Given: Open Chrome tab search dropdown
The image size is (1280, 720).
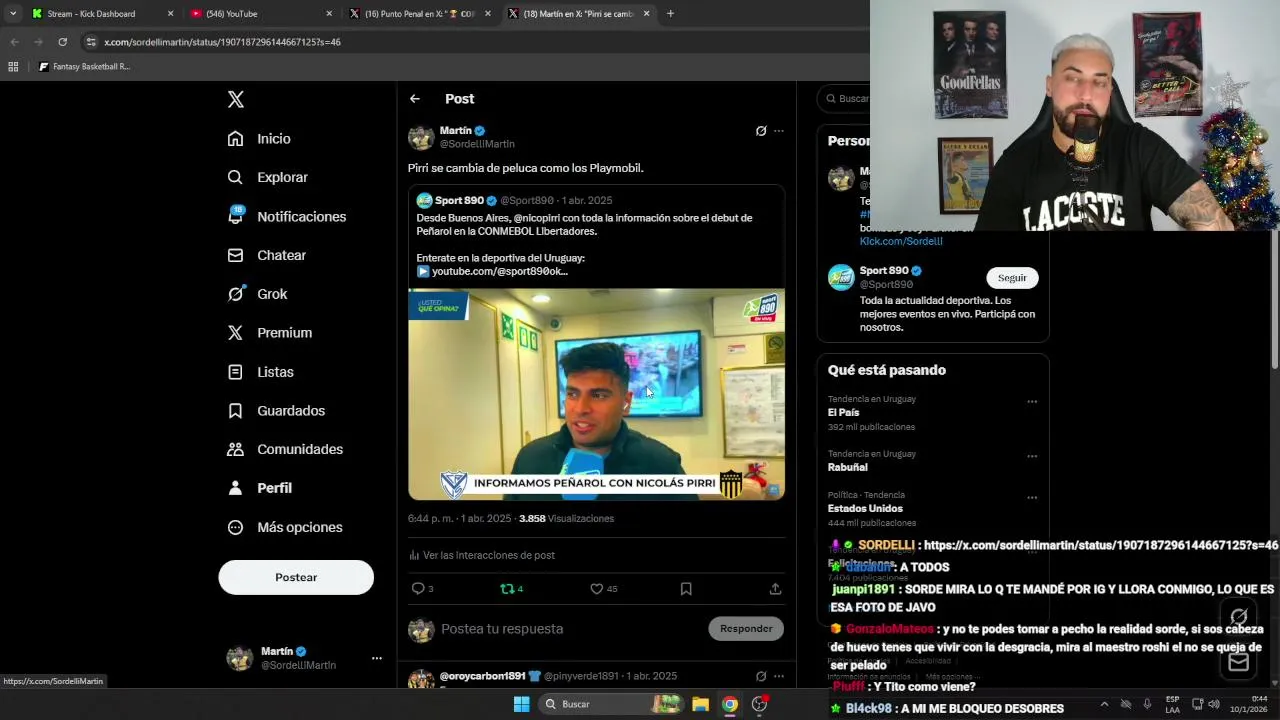Looking at the screenshot, I should (x=13, y=14).
